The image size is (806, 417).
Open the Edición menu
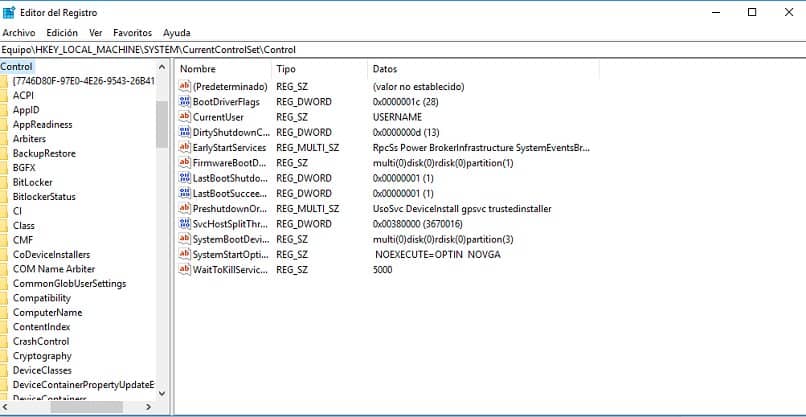pyautogui.click(x=62, y=33)
